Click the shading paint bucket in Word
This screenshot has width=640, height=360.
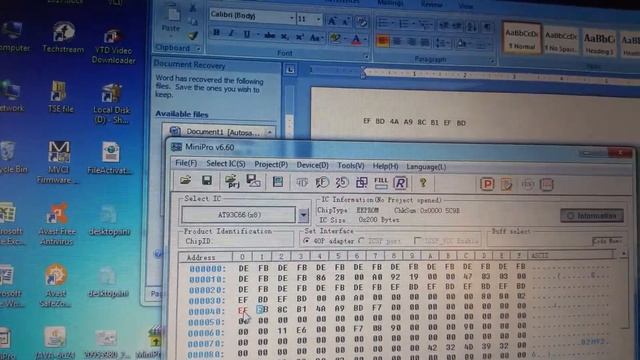coord(462,44)
